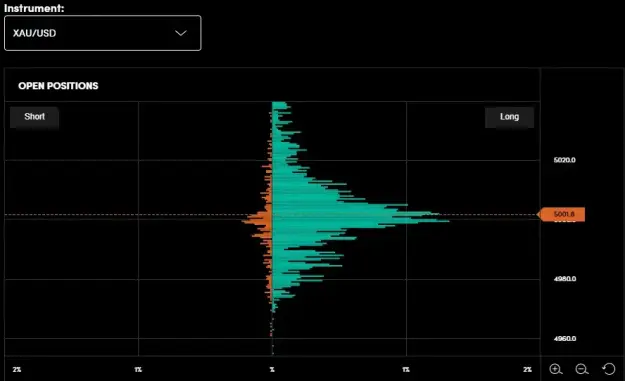Zoom out of the open positions chart
Viewport: 625px width, 381px height.
point(582,369)
